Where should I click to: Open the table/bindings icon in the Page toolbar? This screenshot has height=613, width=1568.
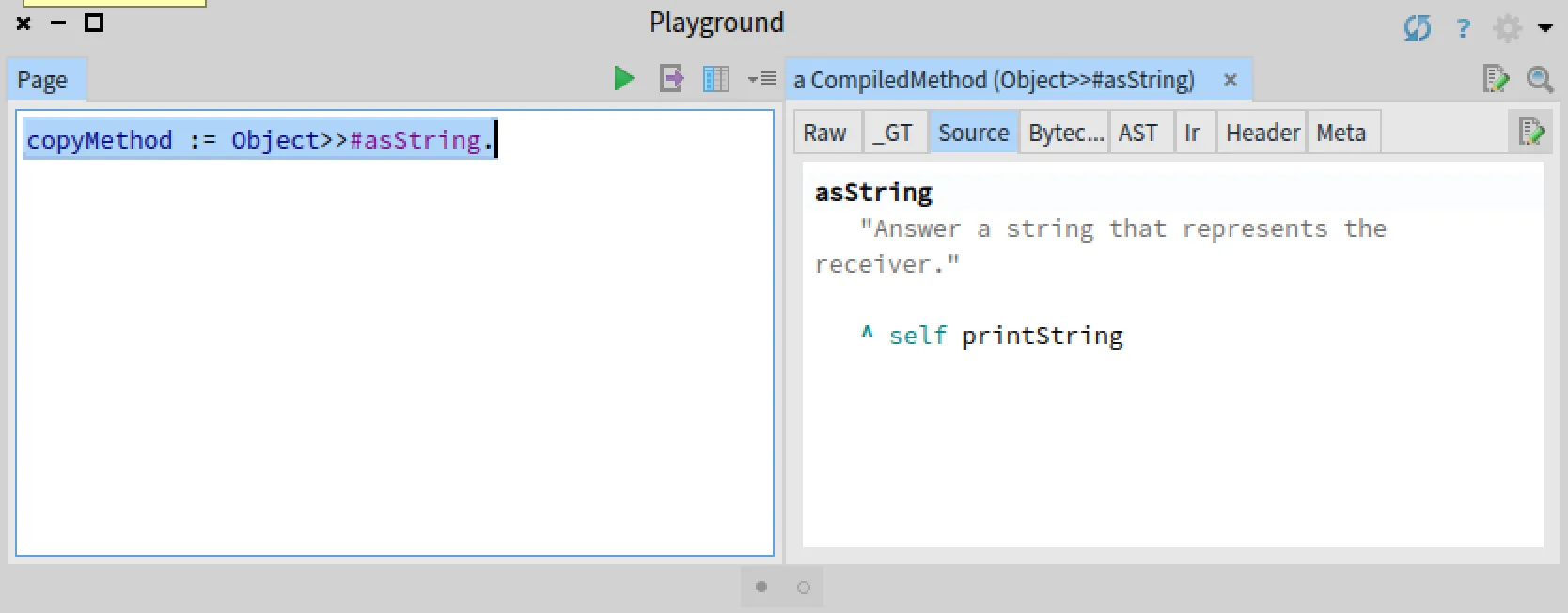(716, 79)
